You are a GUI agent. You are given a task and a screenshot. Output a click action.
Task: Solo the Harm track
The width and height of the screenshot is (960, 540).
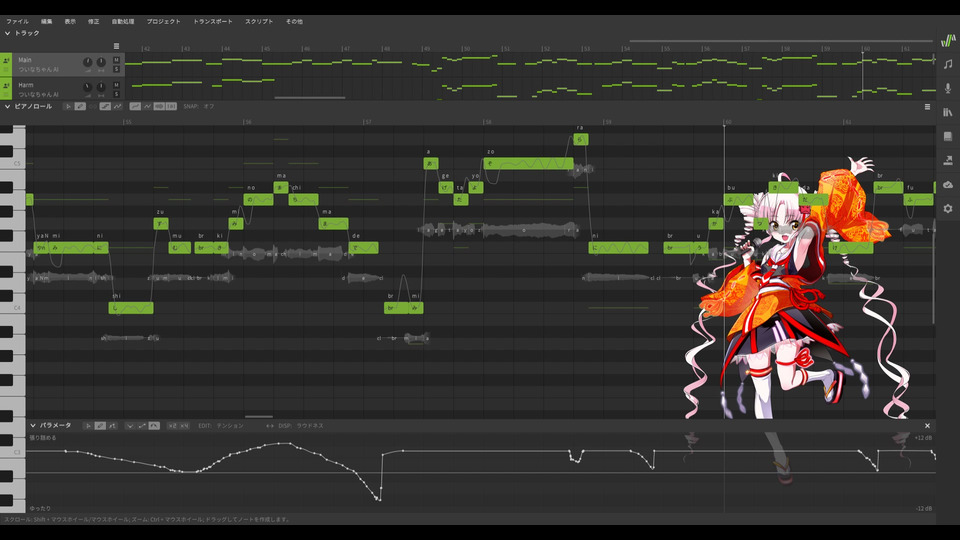pos(116,94)
